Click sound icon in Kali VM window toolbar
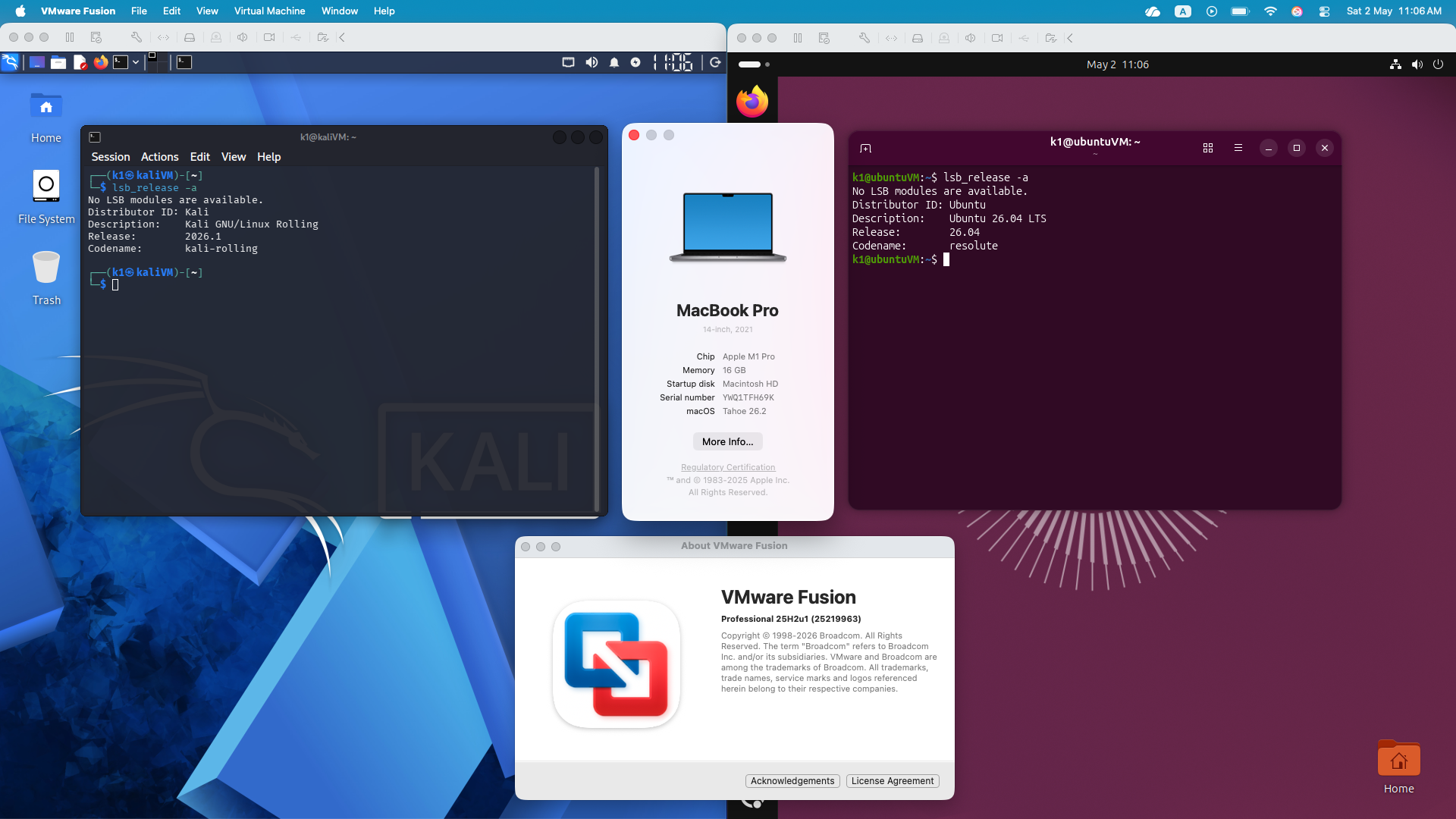 (243, 37)
